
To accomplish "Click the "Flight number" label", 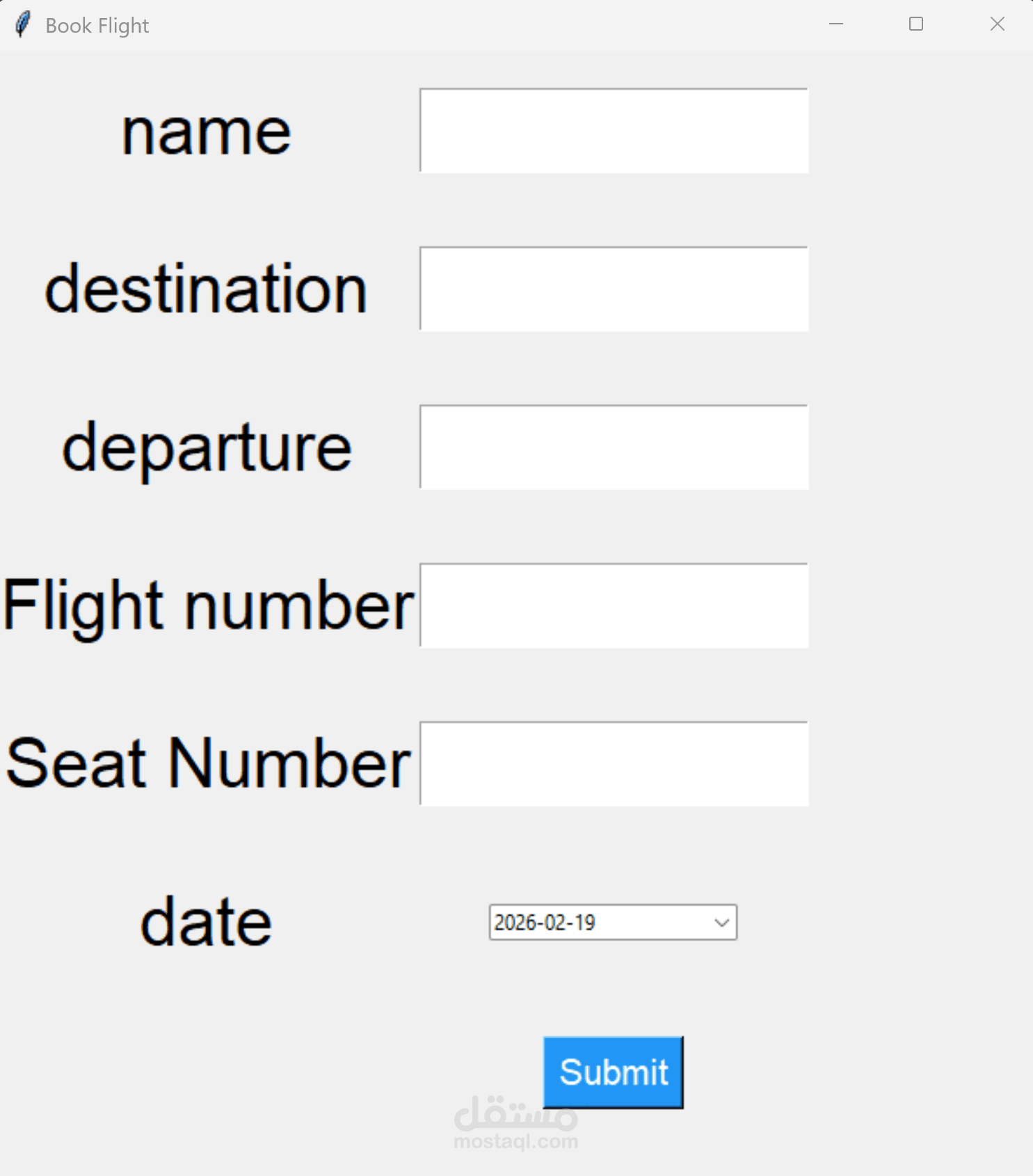I will (208, 606).
